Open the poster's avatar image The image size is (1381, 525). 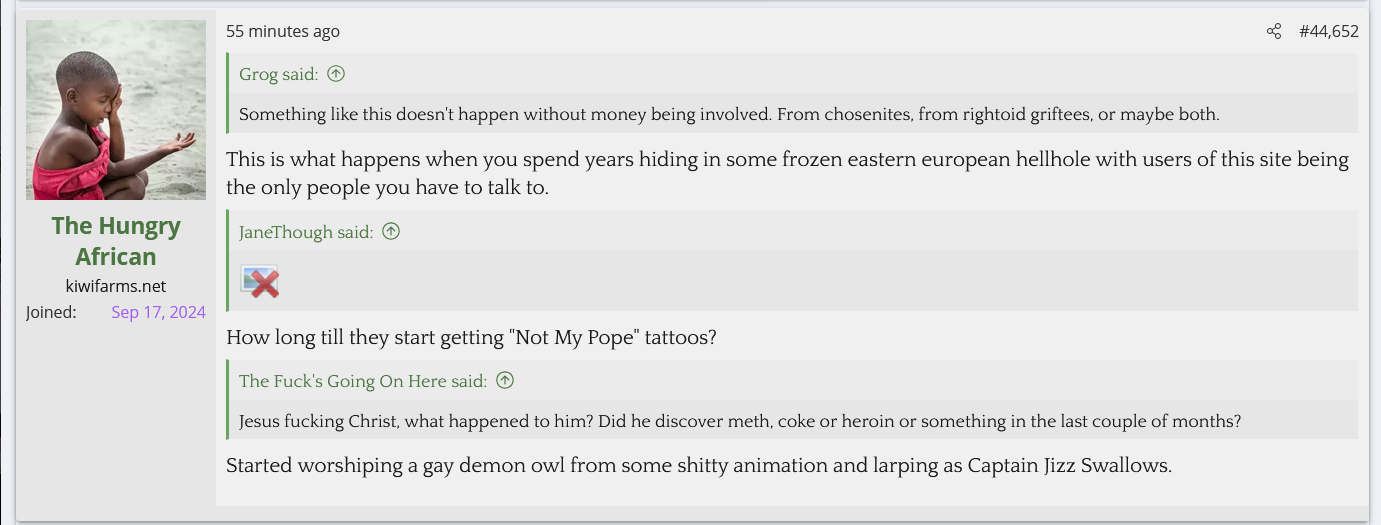click(116, 110)
